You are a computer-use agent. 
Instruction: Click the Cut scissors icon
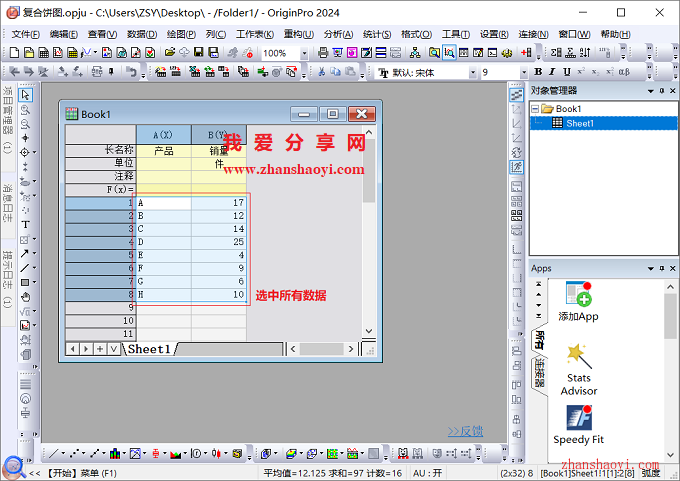pyautogui.click(x=321, y=72)
